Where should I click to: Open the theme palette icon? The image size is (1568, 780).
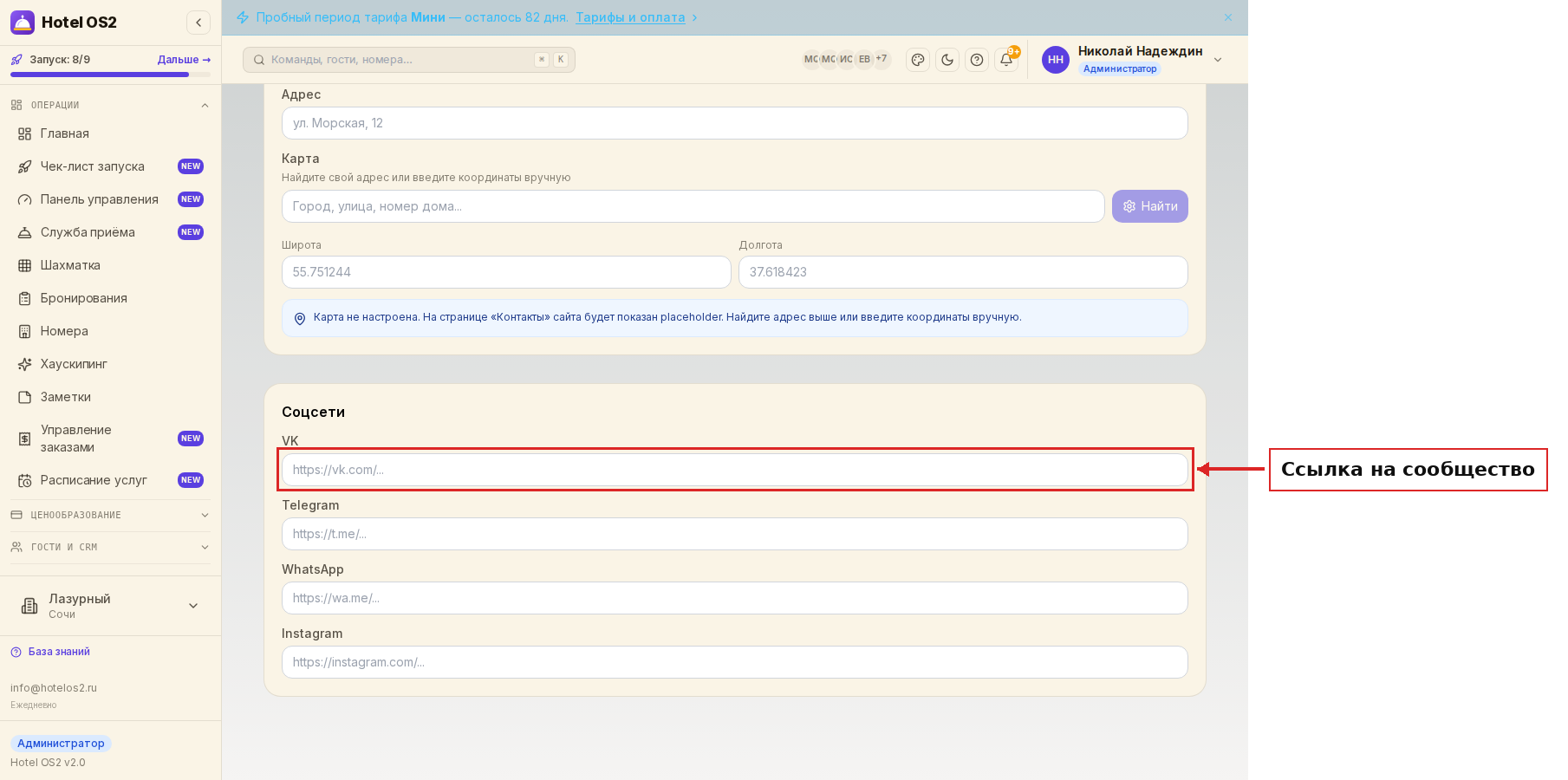pyautogui.click(x=918, y=60)
